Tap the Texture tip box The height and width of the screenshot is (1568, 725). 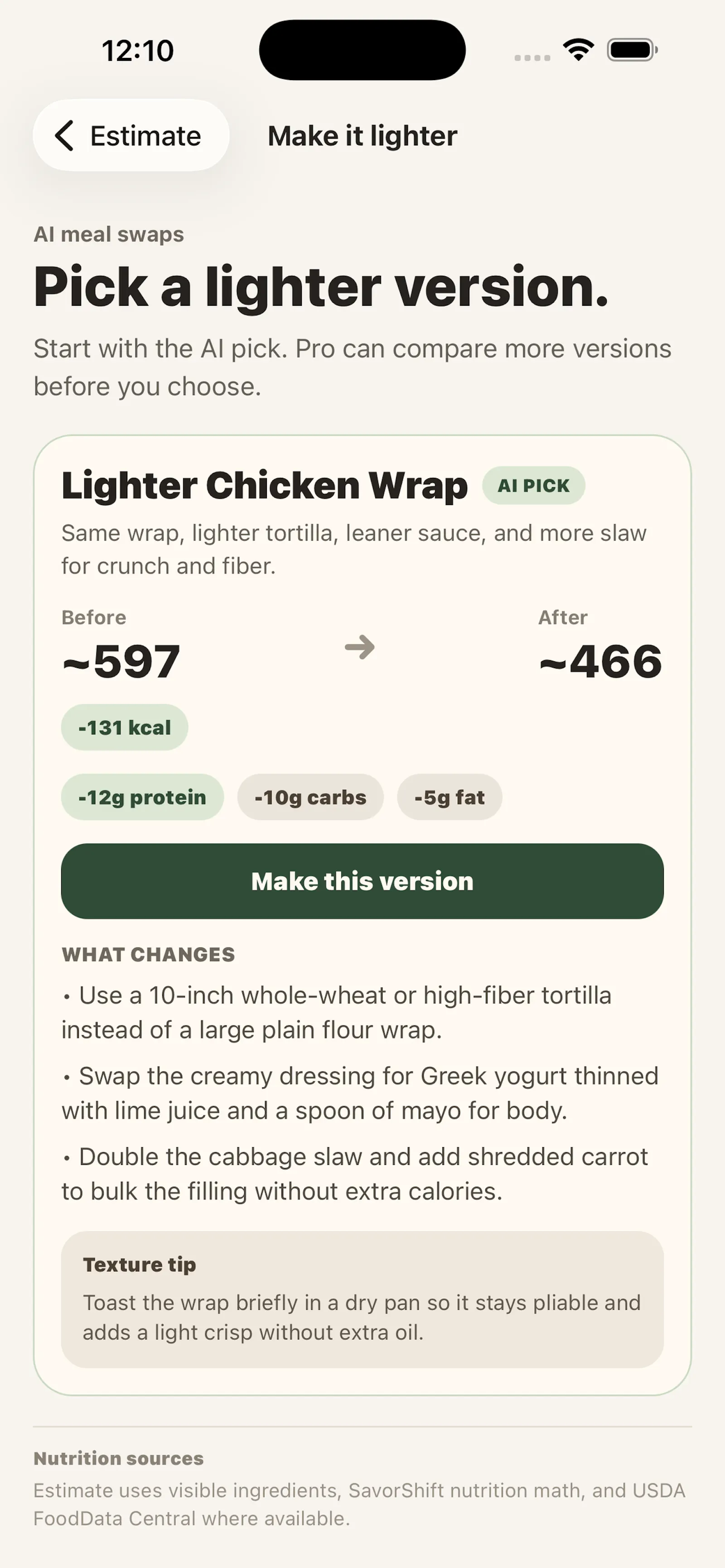(362, 1299)
